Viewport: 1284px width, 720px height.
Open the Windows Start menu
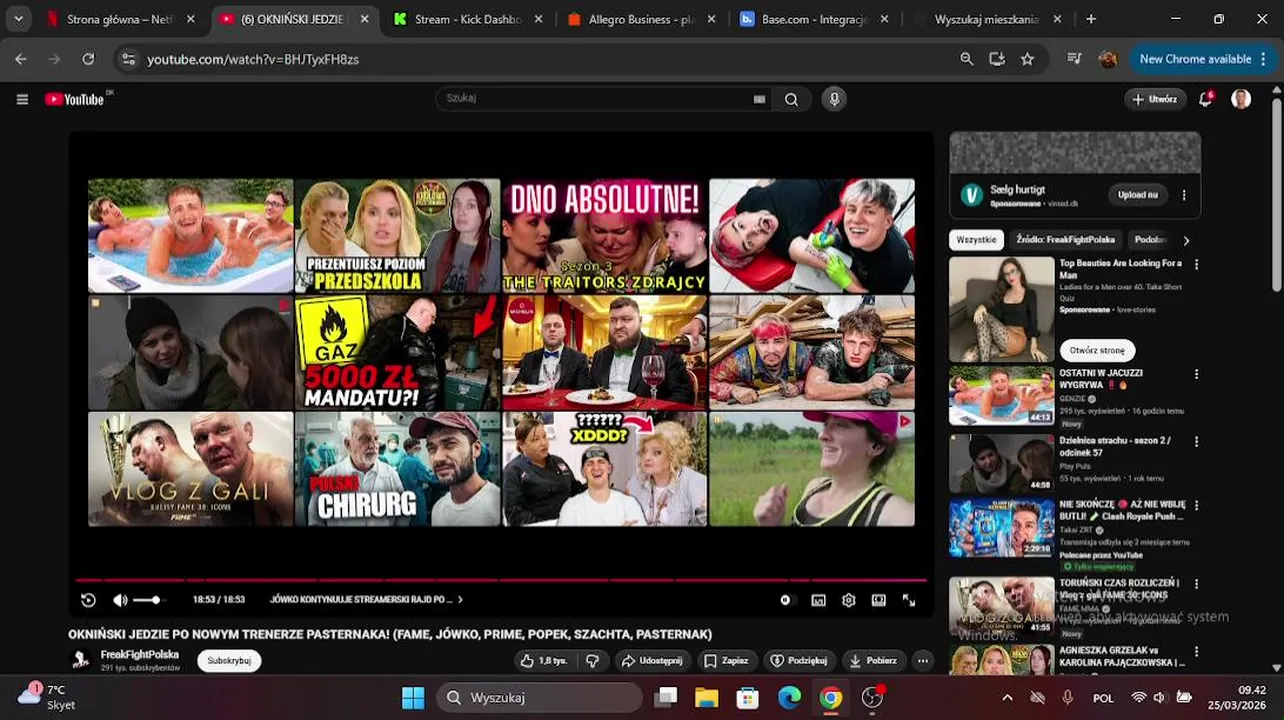(413, 697)
